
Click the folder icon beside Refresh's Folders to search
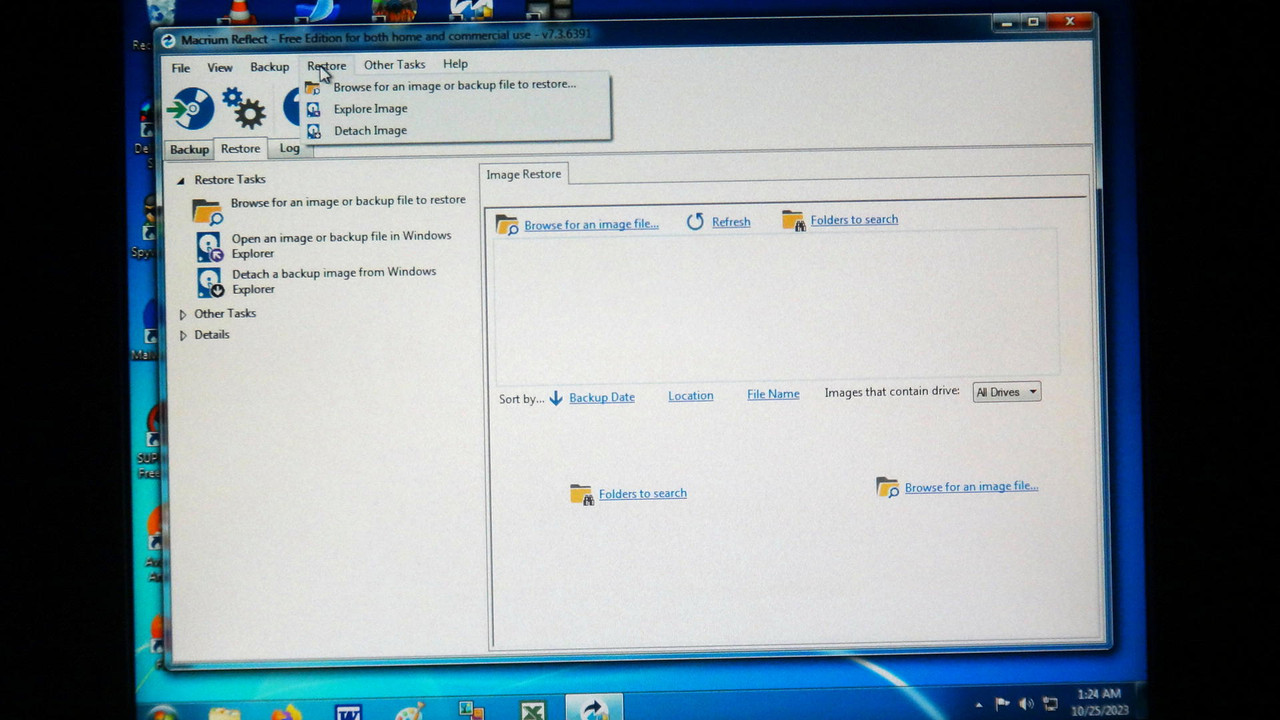tap(793, 220)
